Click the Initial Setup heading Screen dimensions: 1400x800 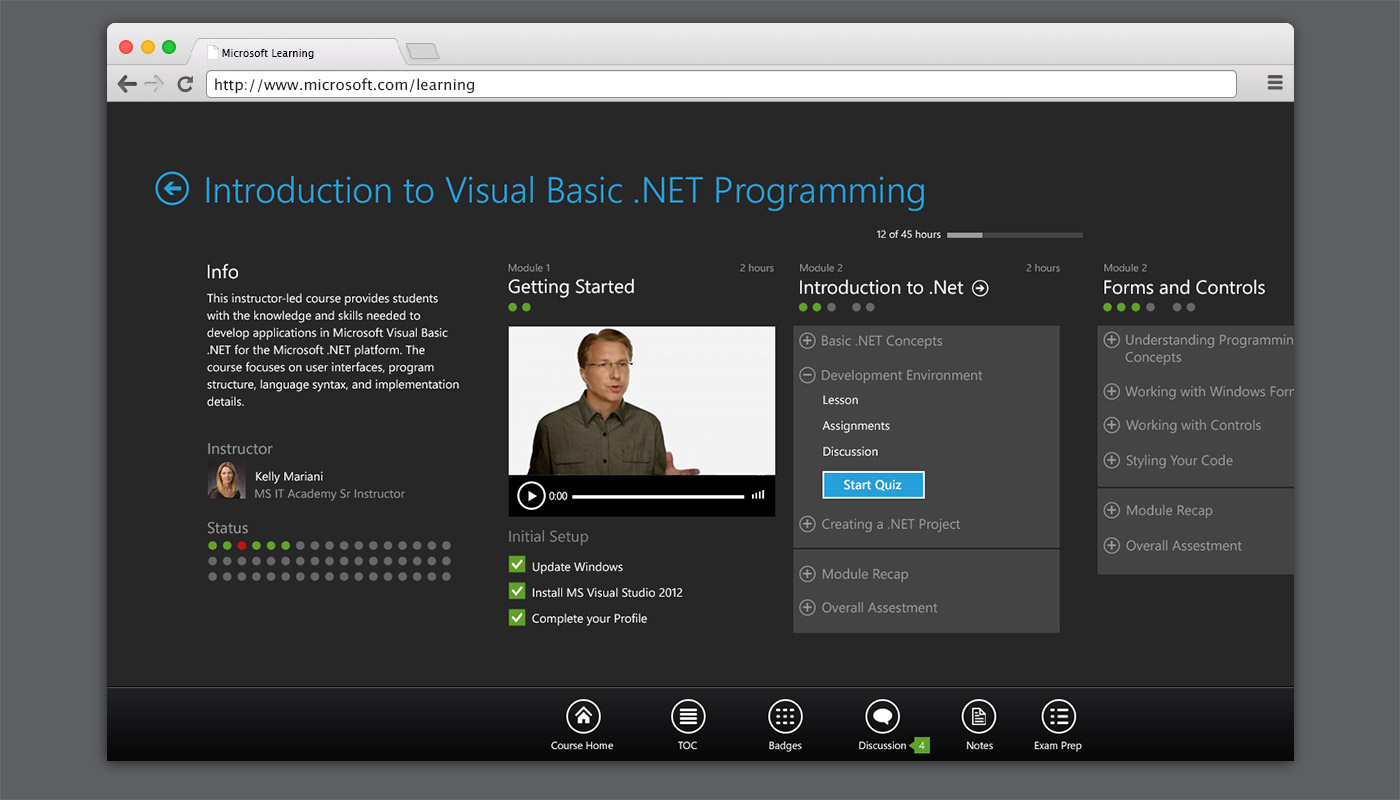[x=548, y=537]
